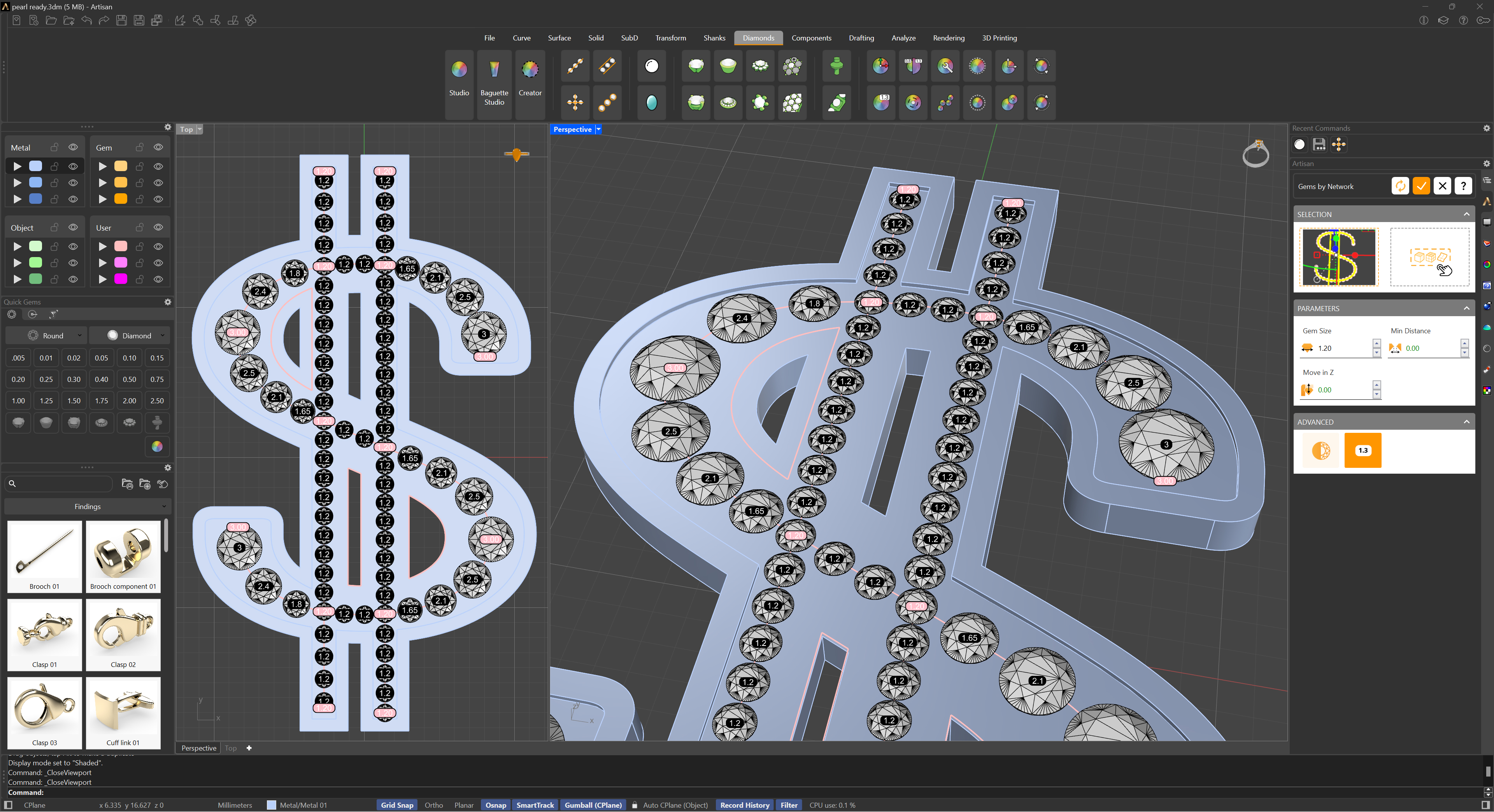Click the white pearl icon in ribbon
The width and height of the screenshot is (1494, 812).
(651, 66)
